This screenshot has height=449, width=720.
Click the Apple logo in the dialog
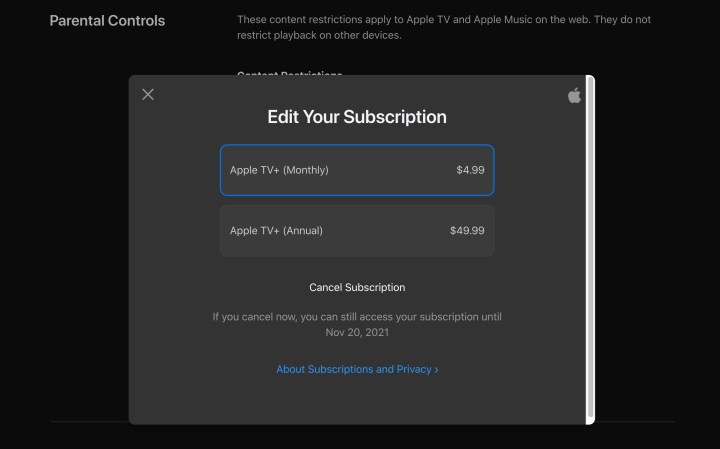point(574,96)
